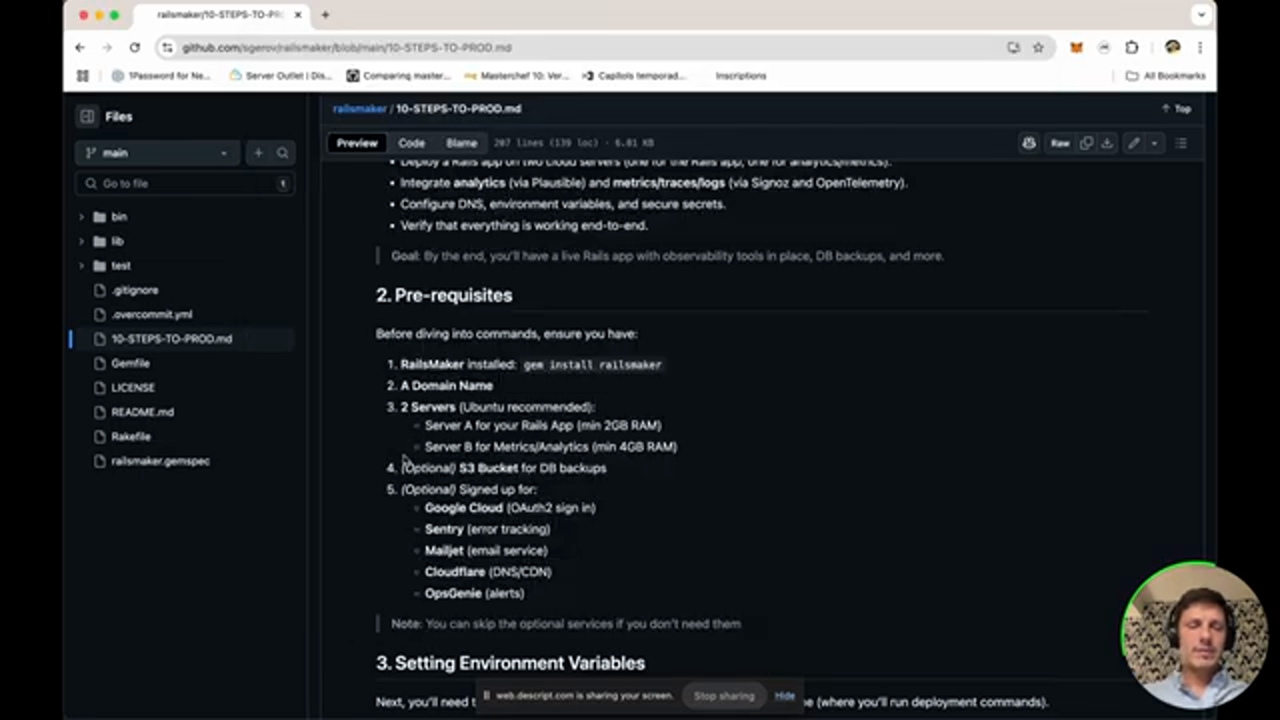Image resolution: width=1280 pixels, height=720 pixels.
Task: Switch to the Blame tab
Action: [x=461, y=143]
